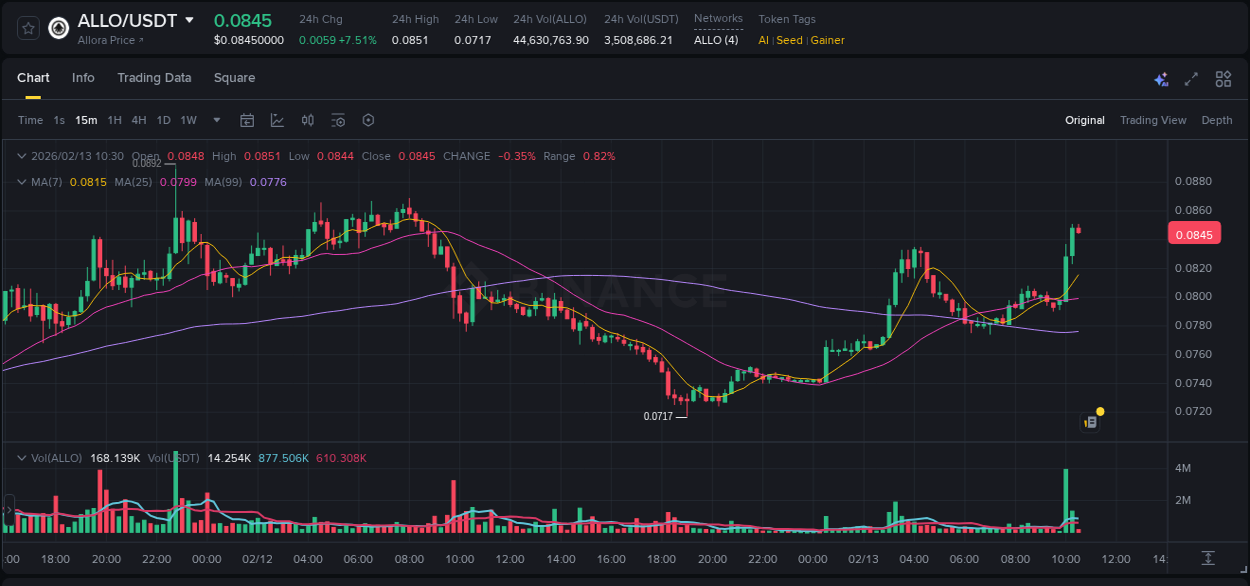Collapse the OHLC info row
Viewport: 1250px width, 586px height.
click(x=20, y=156)
